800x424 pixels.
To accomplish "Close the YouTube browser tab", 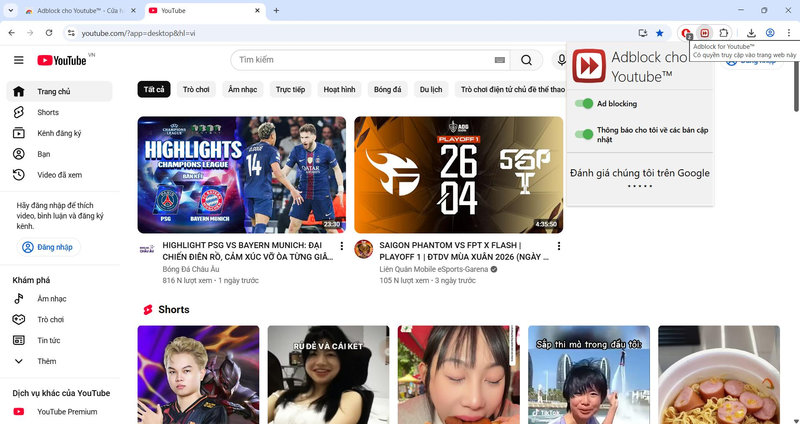I will tap(257, 10).
